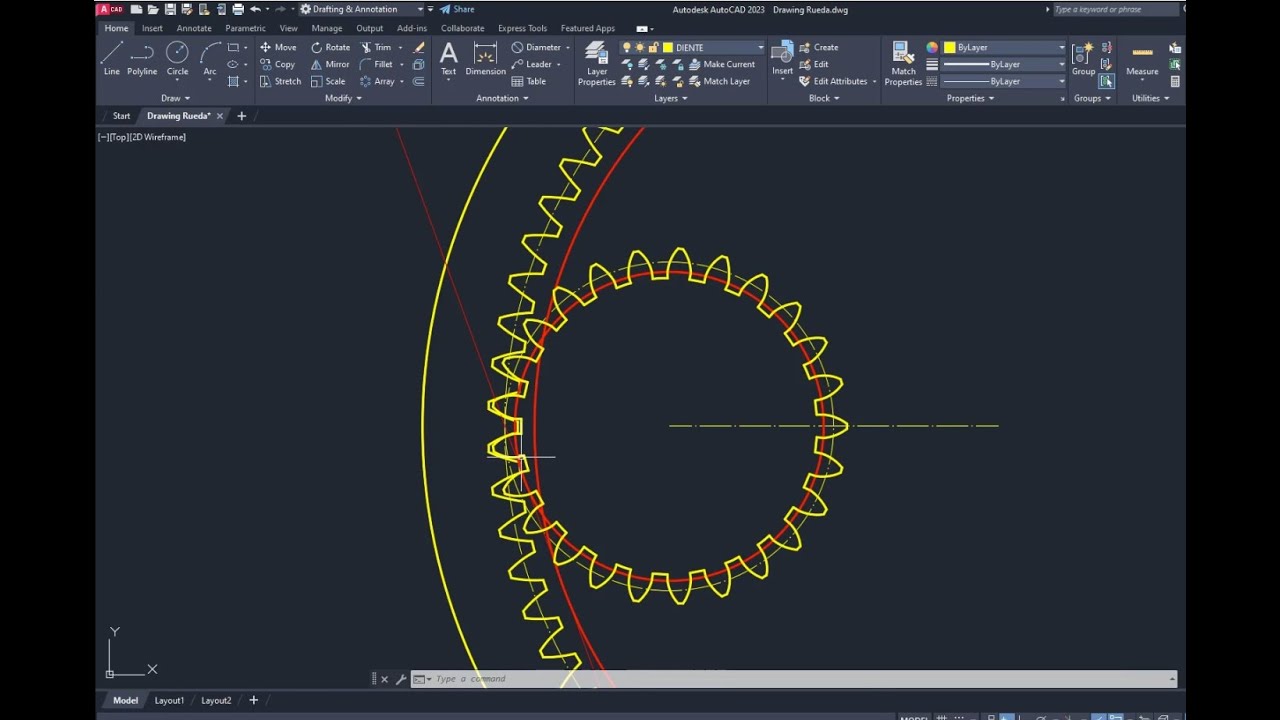The image size is (1280, 720).
Task: Click Edit Attributes button
Action: tap(832, 81)
